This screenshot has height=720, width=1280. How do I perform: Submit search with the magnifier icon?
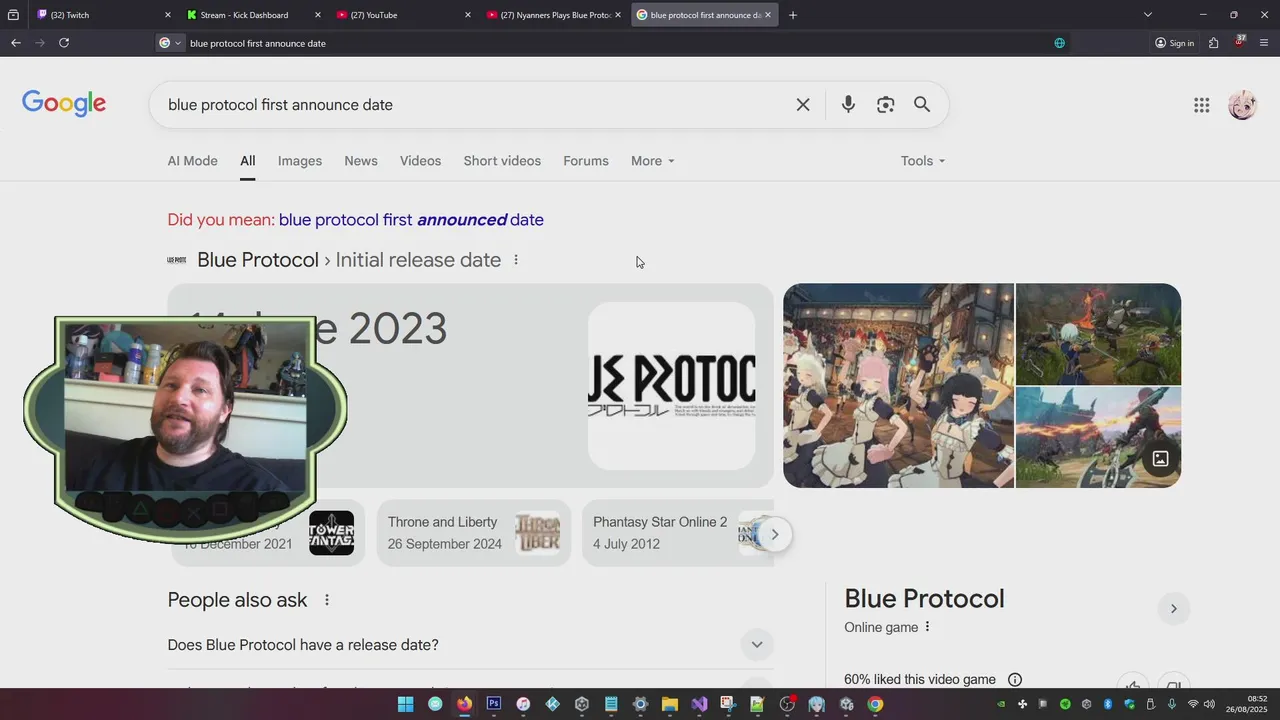point(922,105)
